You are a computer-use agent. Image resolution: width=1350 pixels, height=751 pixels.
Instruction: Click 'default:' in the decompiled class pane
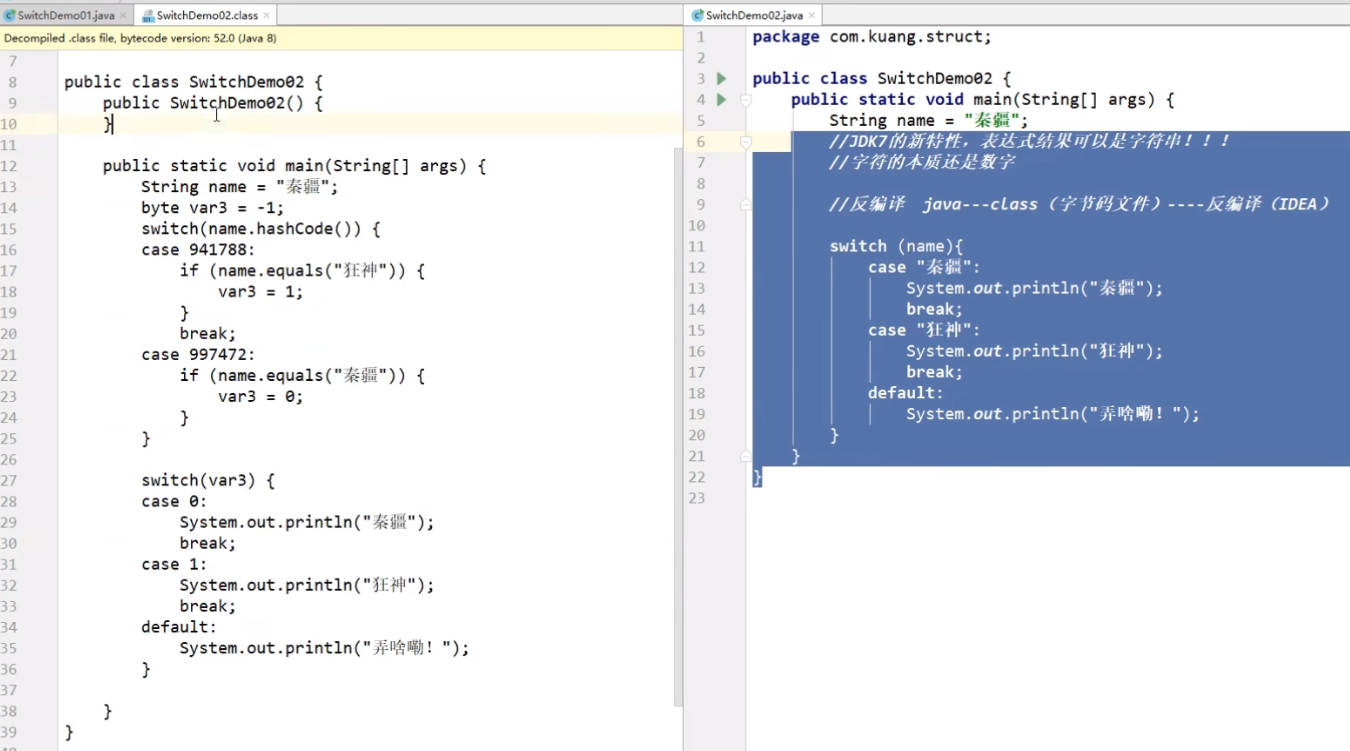click(x=179, y=627)
